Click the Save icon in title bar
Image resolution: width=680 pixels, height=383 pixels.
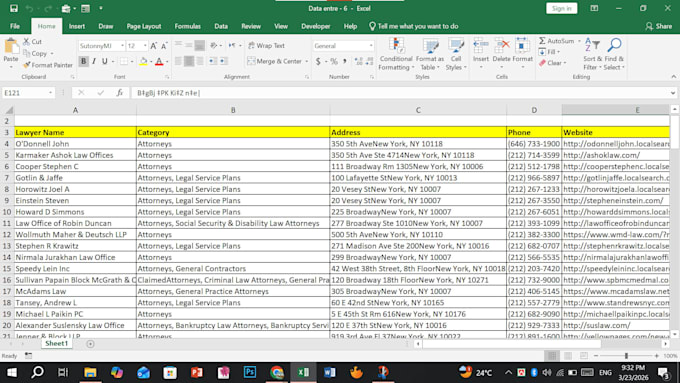(14, 8)
